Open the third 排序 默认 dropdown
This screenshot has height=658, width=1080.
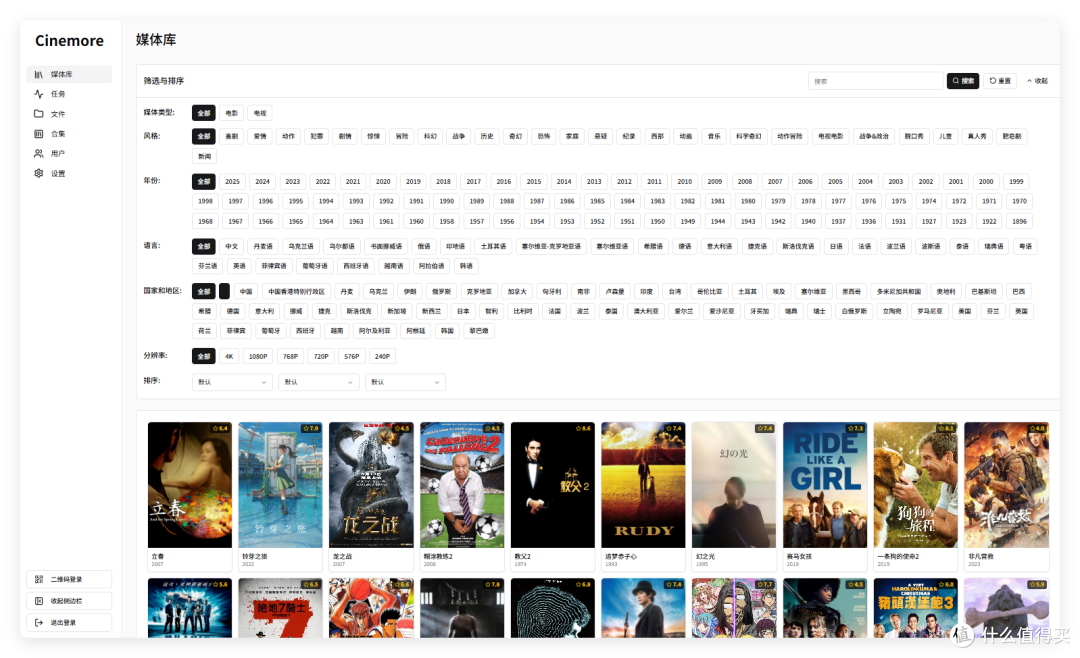405,382
